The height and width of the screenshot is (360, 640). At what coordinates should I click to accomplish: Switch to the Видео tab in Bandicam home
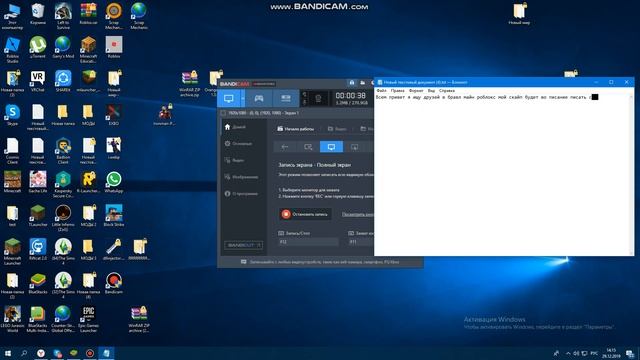coord(337,129)
